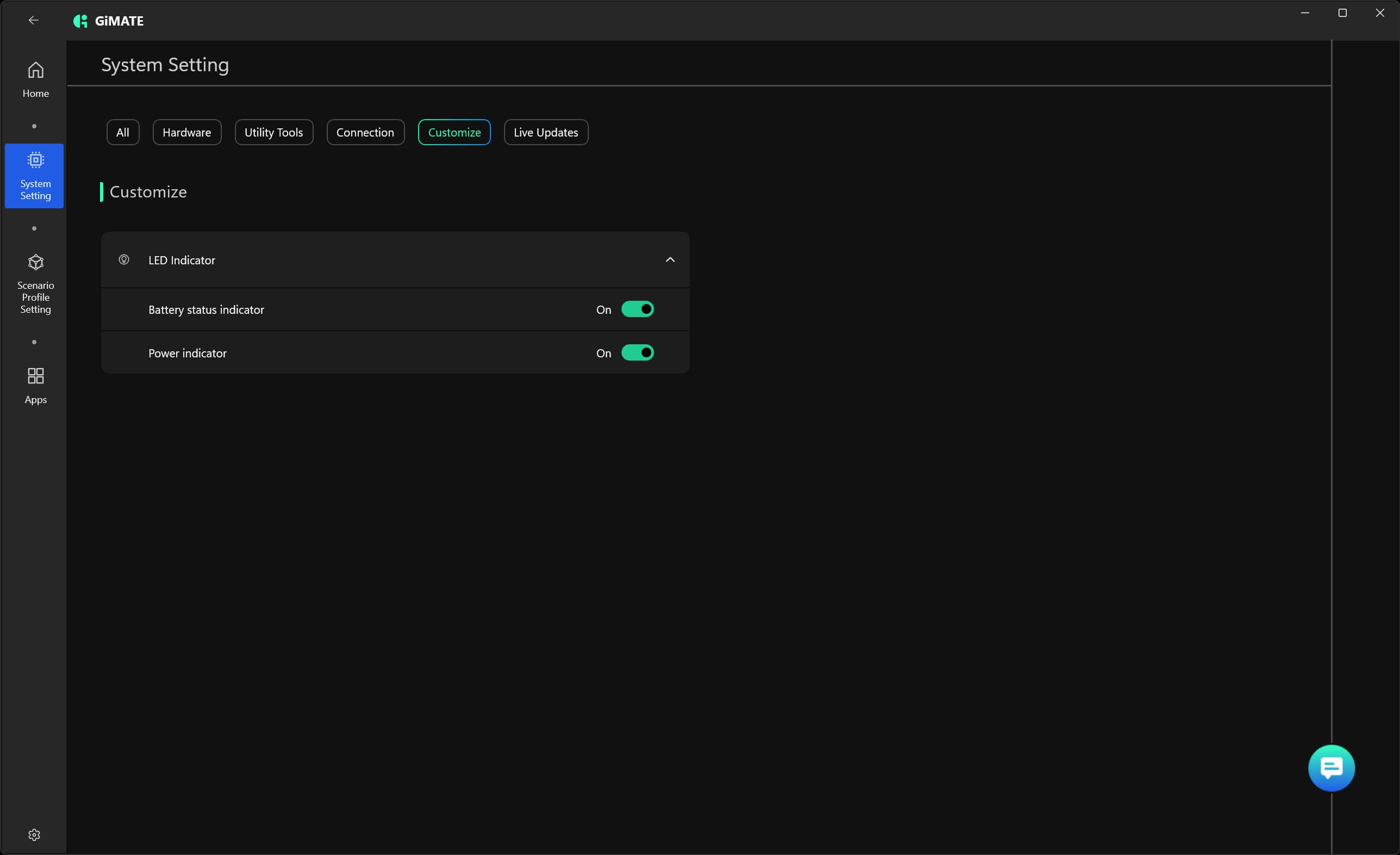Click the Customize filter button

click(454, 133)
